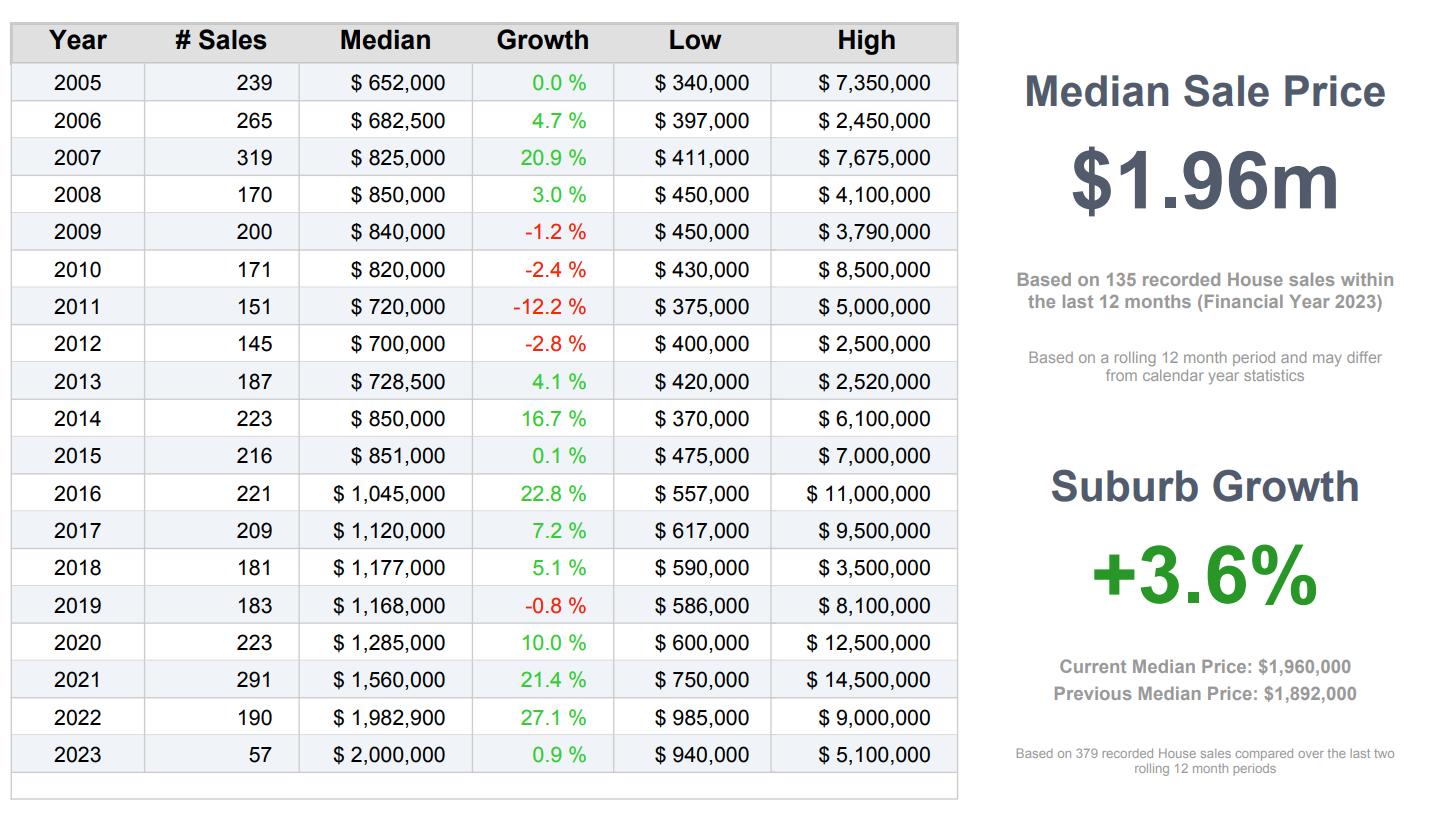
Task: Click the 319 sales count cell
Action: tap(254, 158)
